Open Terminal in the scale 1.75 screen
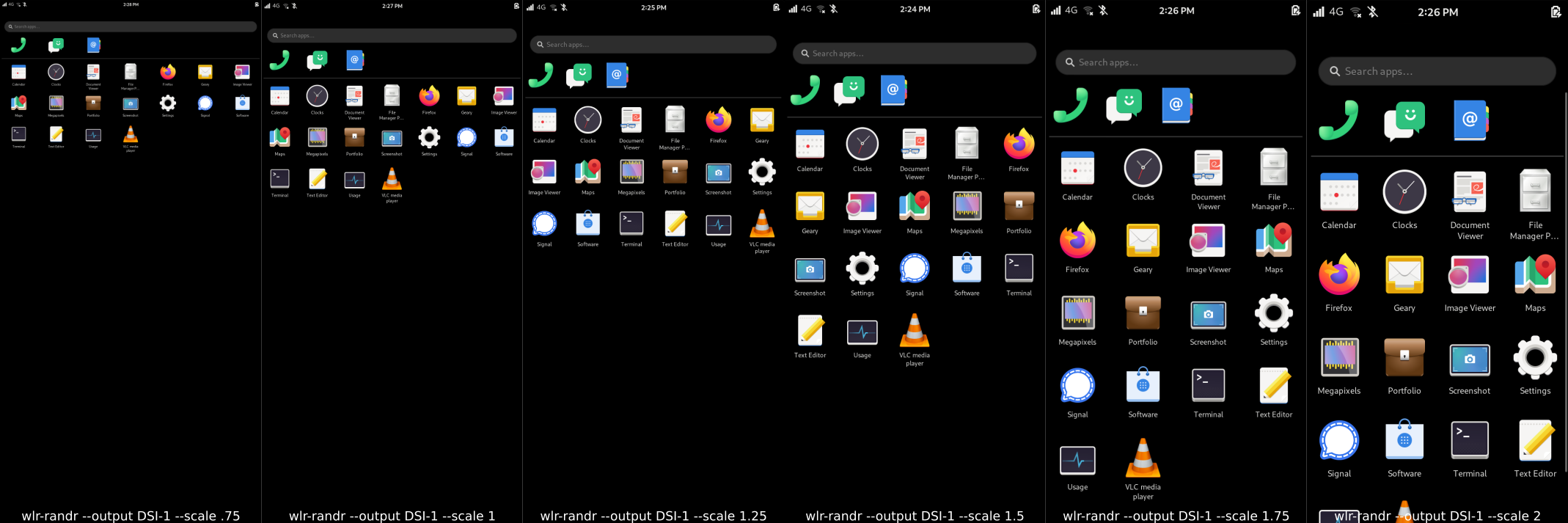Viewport: 1568px width, 523px height. pyautogui.click(x=1208, y=385)
